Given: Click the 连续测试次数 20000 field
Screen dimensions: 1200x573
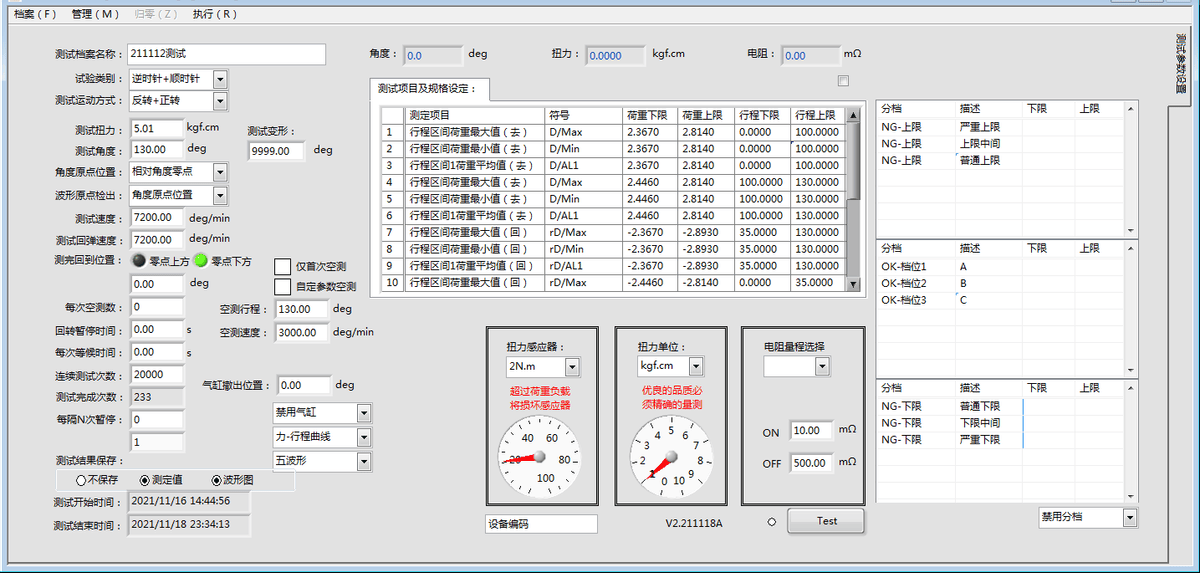Looking at the screenshot, I should click(x=156, y=375).
